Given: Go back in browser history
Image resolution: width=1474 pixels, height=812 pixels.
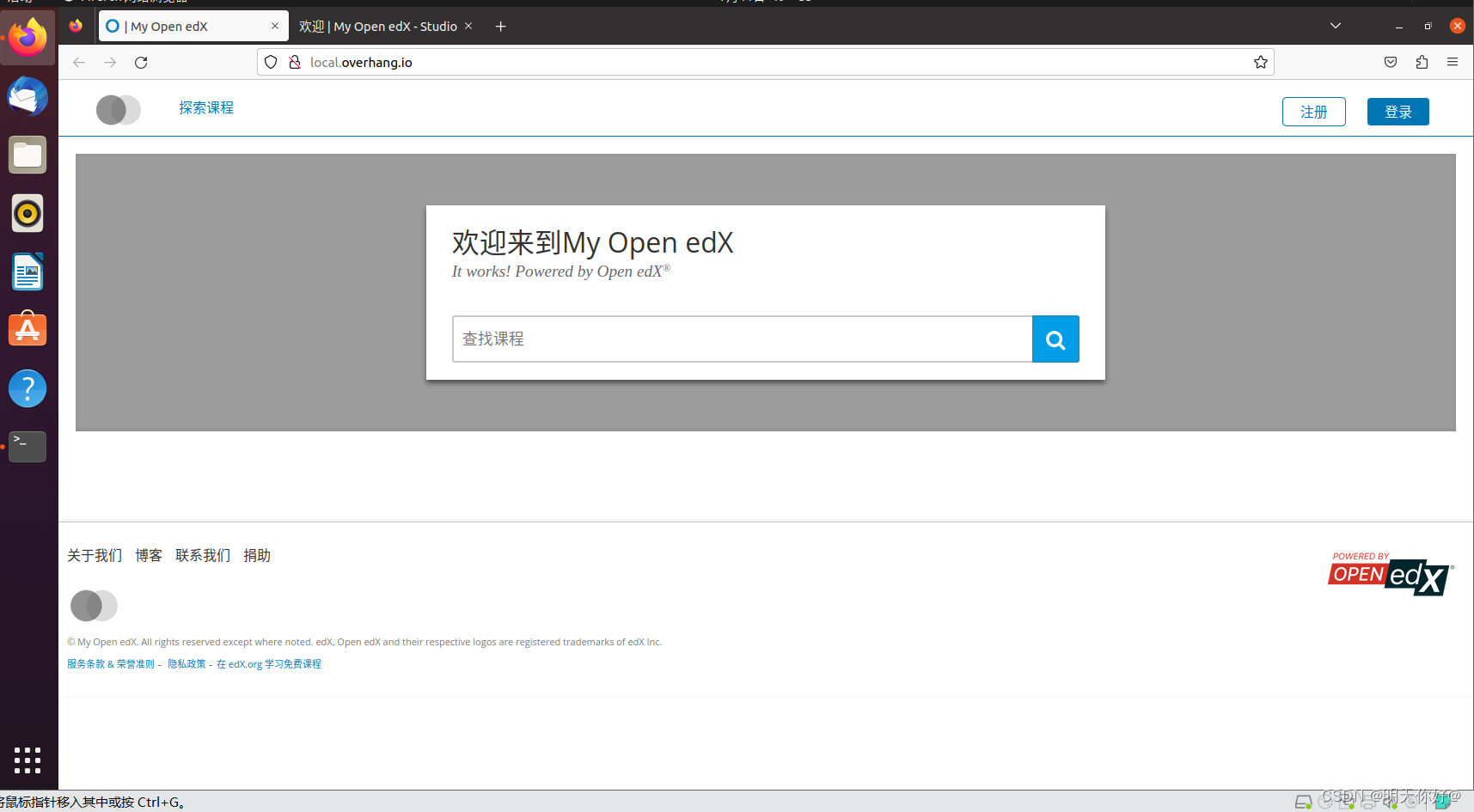Looking at the screenshot, I should [x=79, y=62].
